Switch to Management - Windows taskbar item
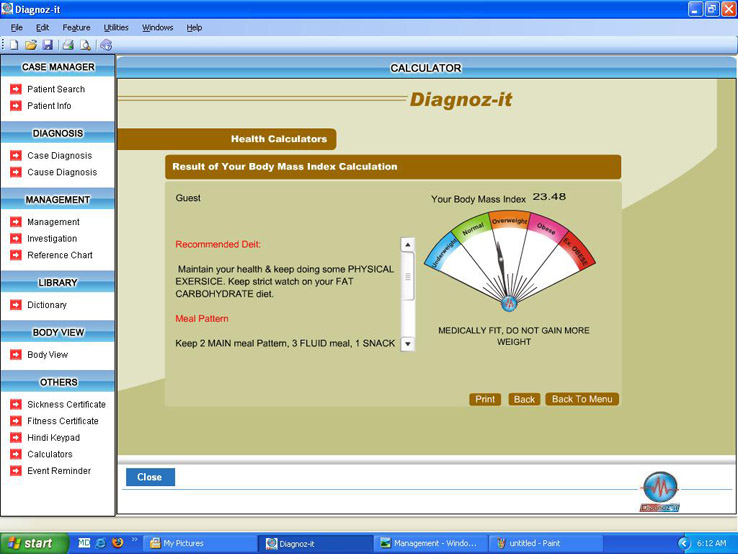Viewport: 738px width, 554px height. coord(430,543)
